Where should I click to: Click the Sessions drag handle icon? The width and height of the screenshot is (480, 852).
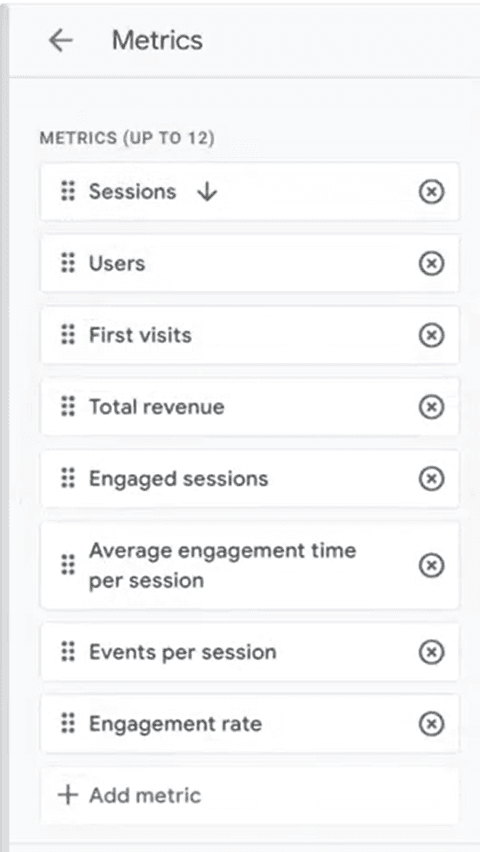point(68,192)
